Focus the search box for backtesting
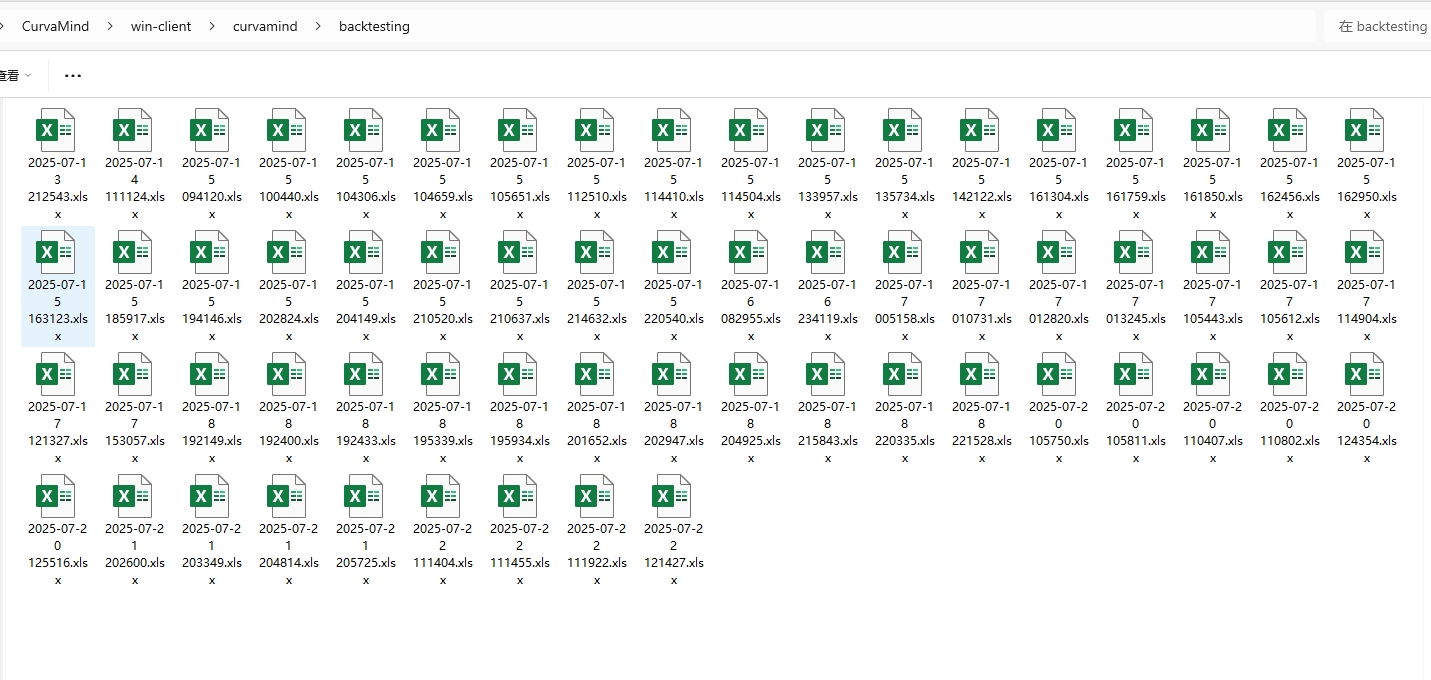This screenshot has height=680, width=1431. click(1380, 27)
